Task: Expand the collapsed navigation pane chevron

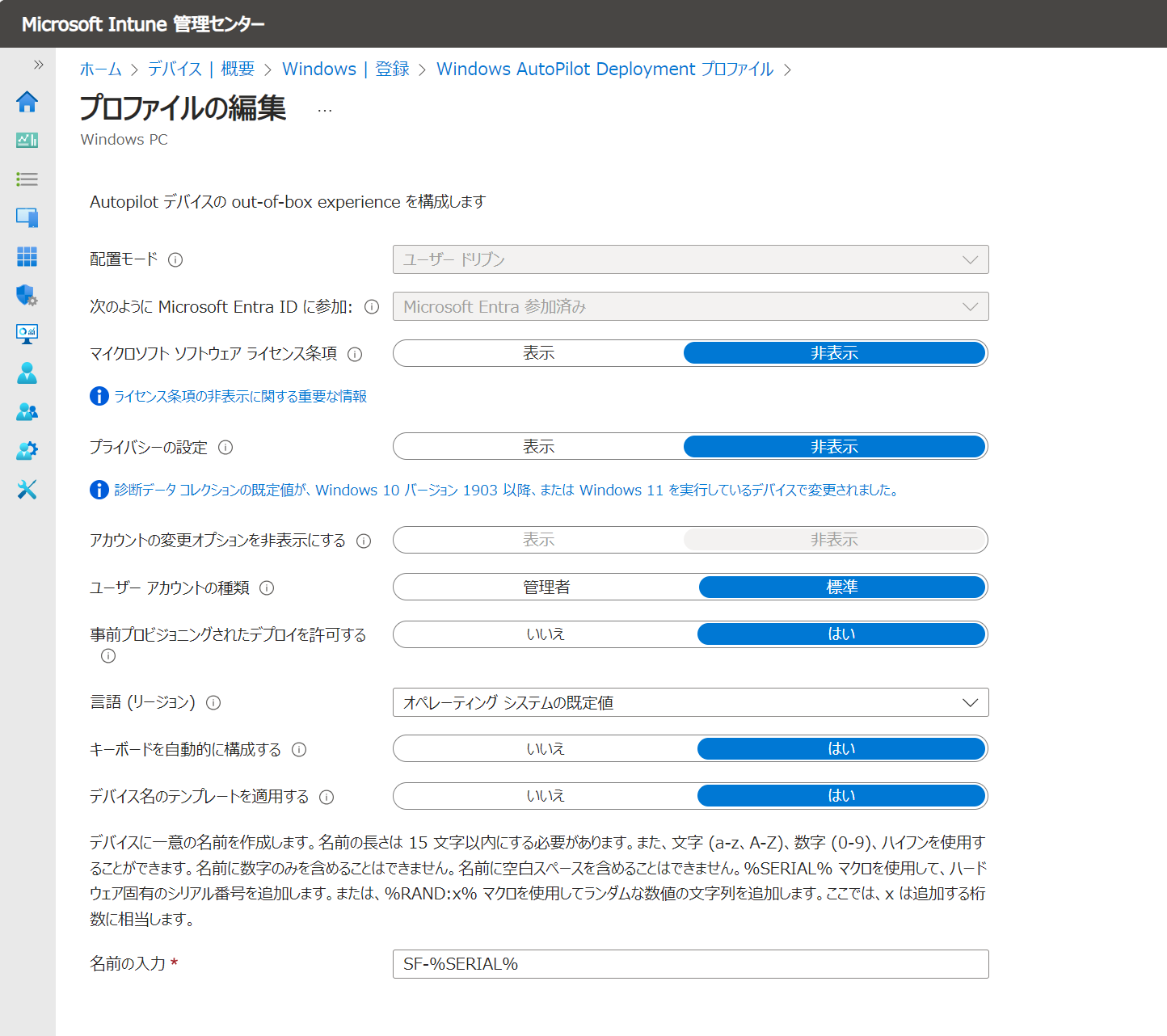Action: (36, 65)
